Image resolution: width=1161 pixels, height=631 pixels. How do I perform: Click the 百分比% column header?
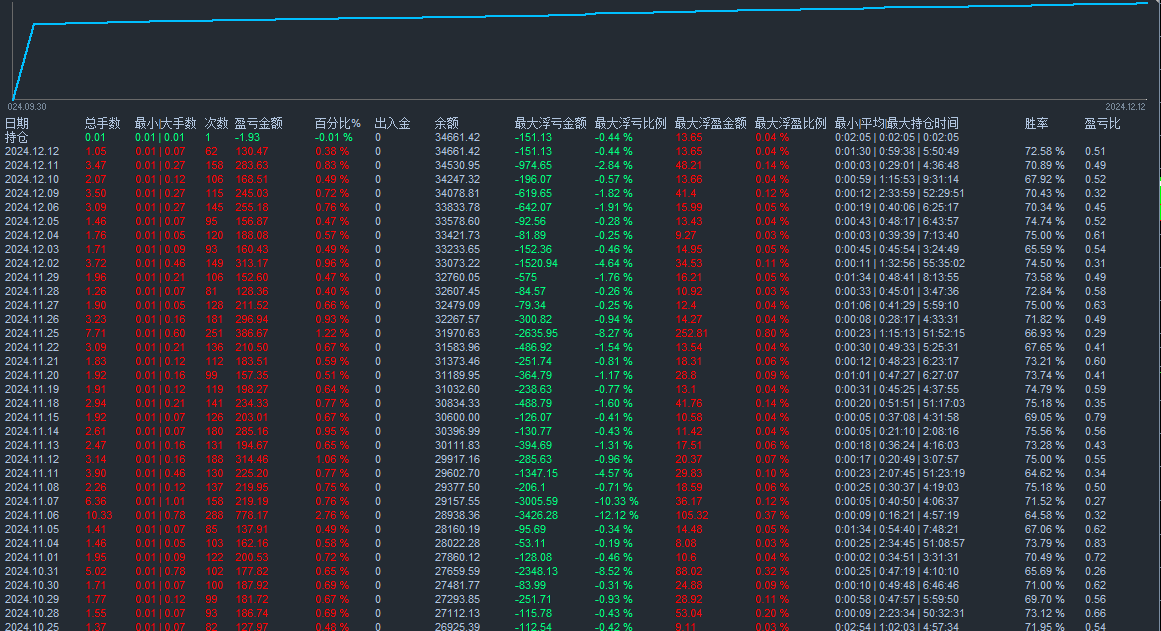coord(338,123)
